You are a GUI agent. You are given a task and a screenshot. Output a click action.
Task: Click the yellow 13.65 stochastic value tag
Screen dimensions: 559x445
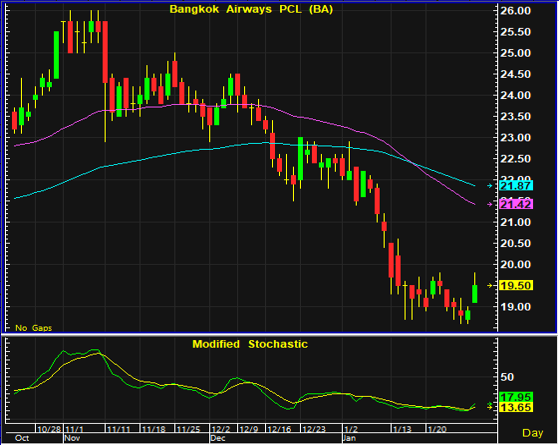(516, 407)
